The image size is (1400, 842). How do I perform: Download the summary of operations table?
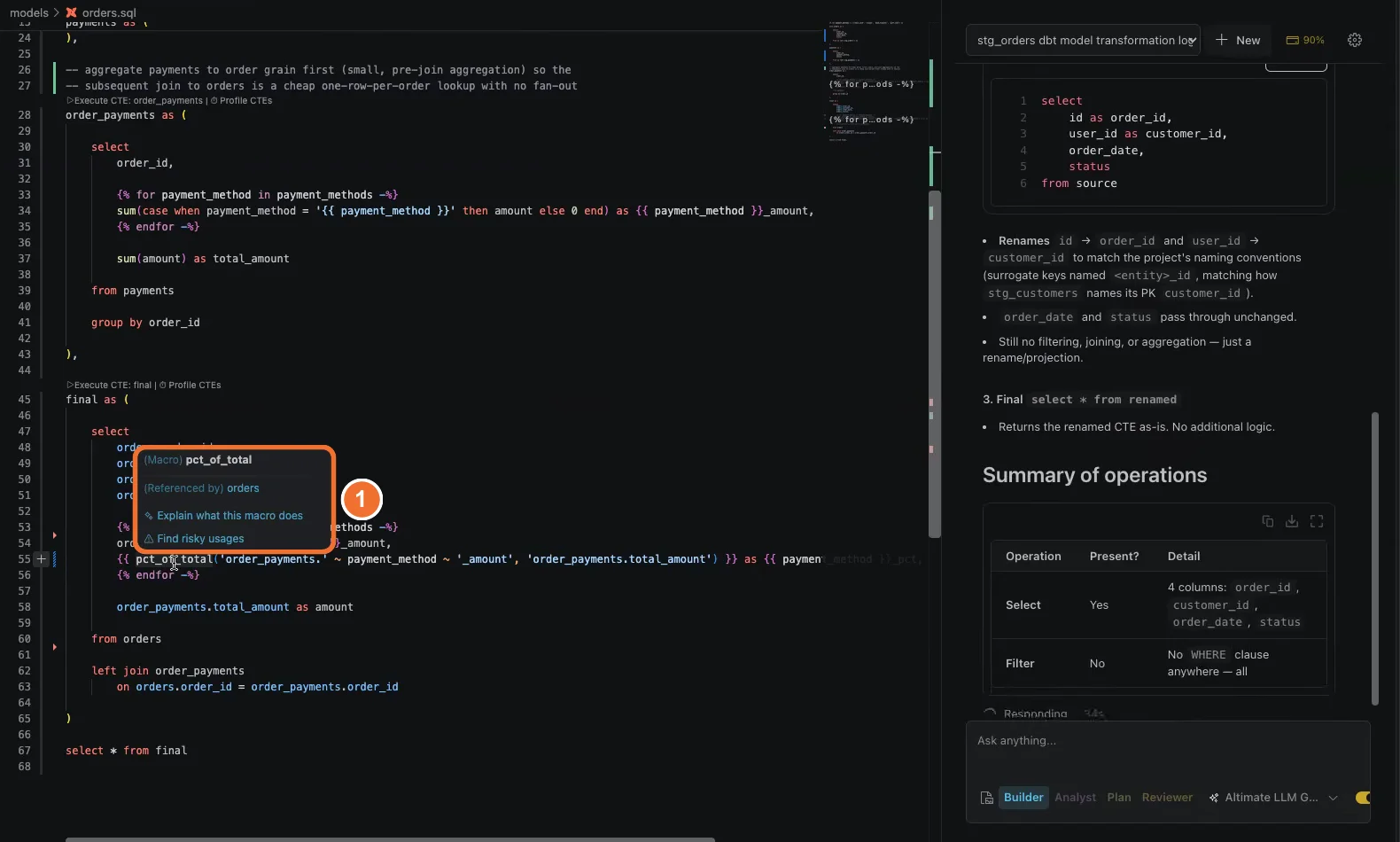1292,521
